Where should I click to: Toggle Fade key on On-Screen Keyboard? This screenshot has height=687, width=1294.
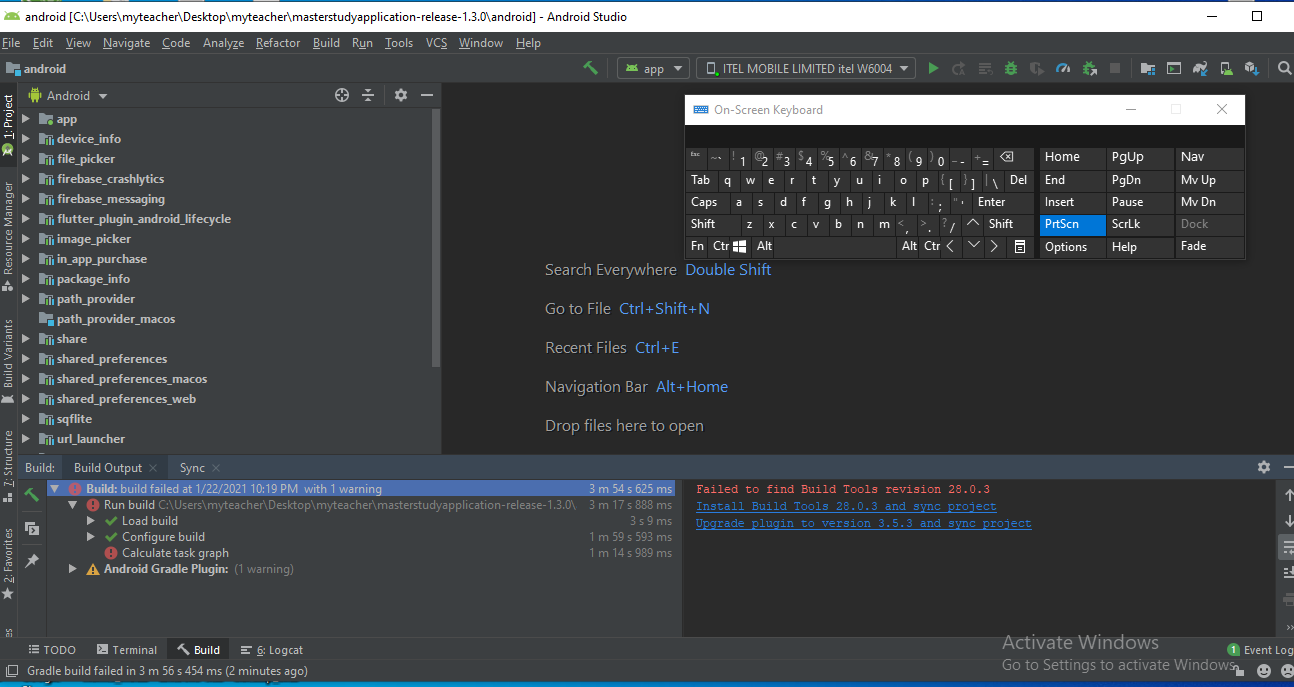[x=1208, y=246]
